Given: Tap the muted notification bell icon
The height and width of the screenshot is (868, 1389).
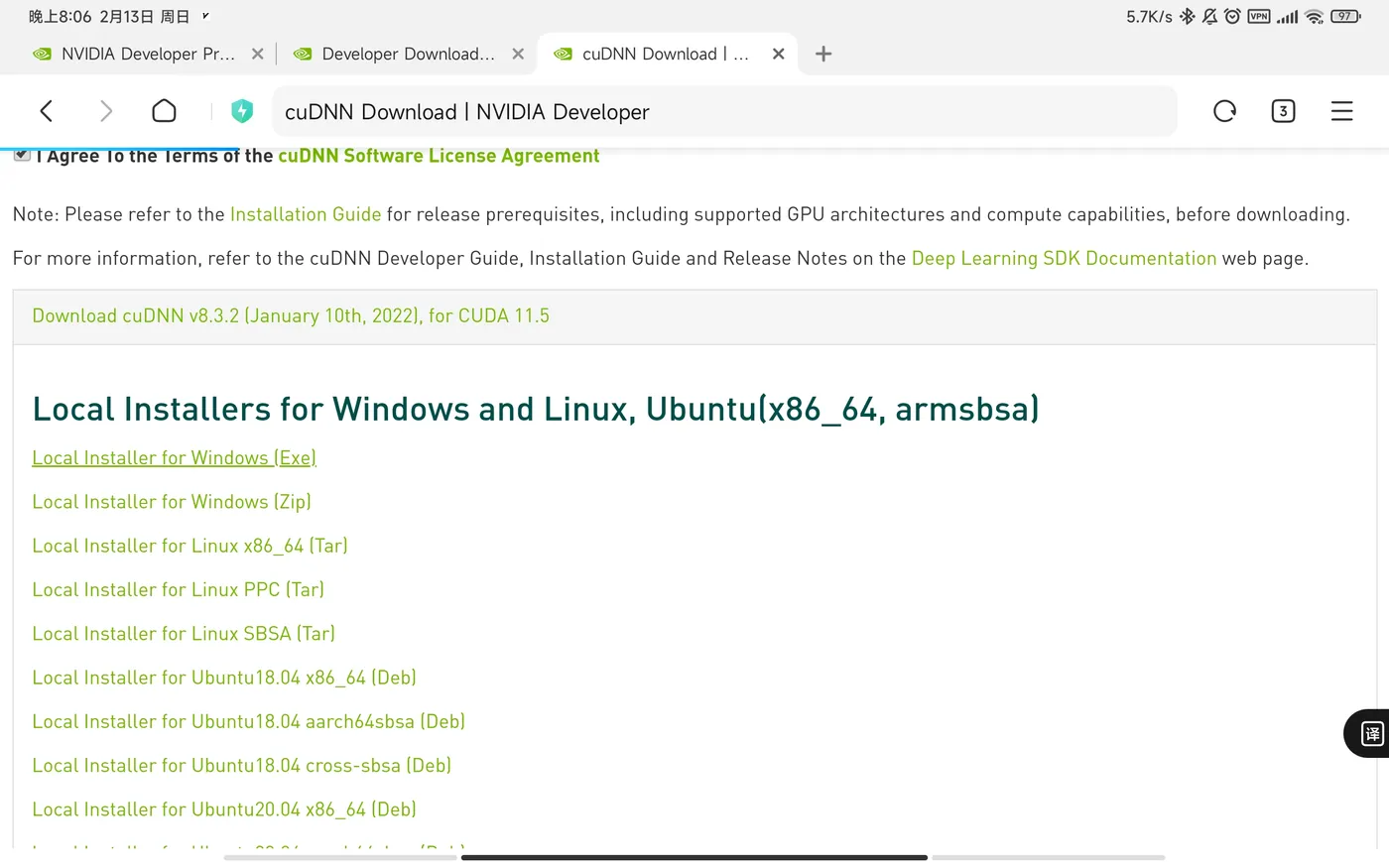Looking at the screenshot, I should click(1209, 16).
